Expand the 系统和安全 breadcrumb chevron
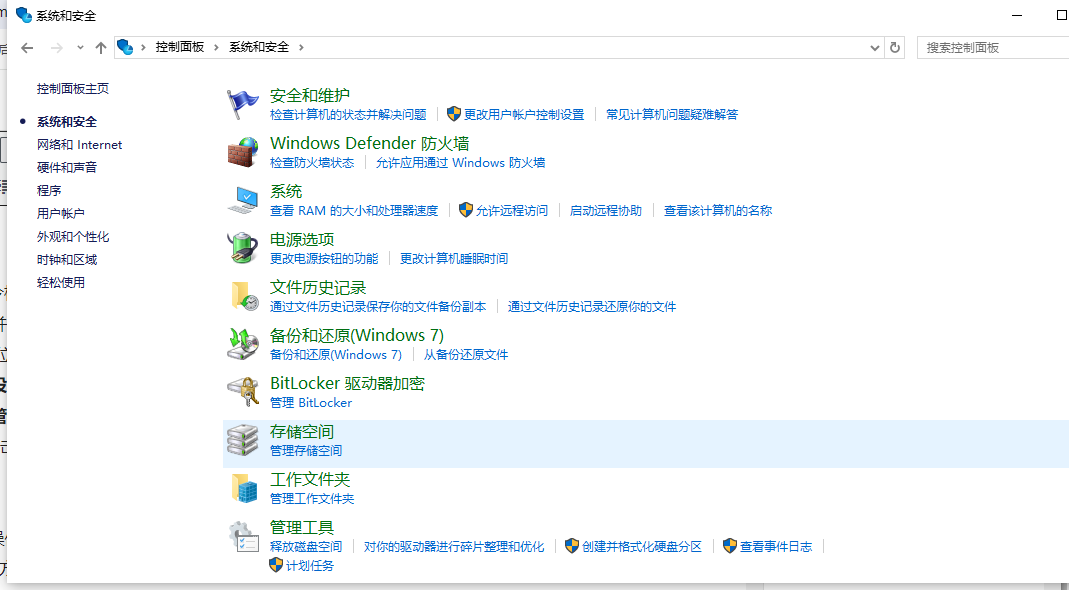1069x590 pixels. tap(301, 45)
